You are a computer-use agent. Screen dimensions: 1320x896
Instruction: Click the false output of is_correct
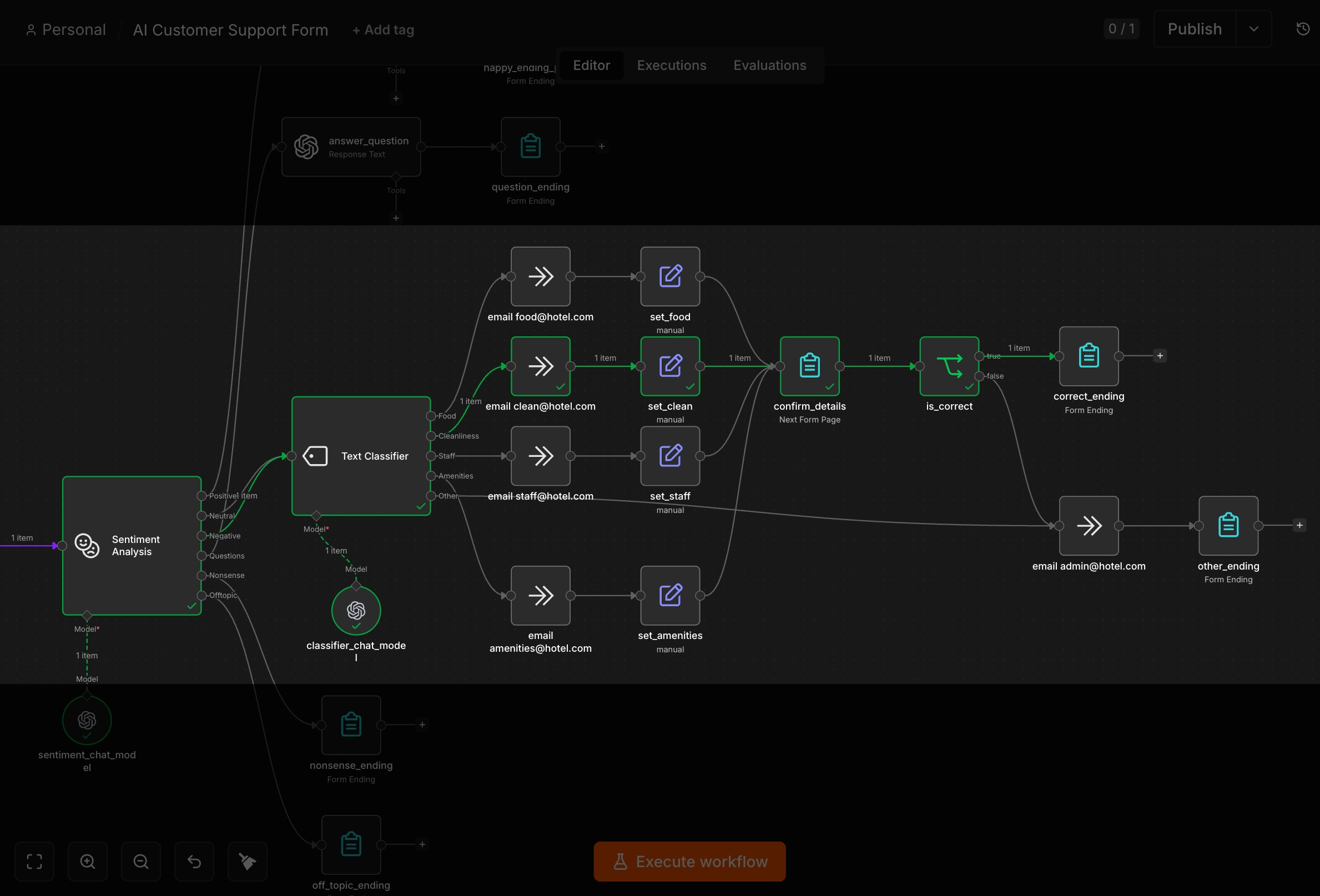(979, 376)
